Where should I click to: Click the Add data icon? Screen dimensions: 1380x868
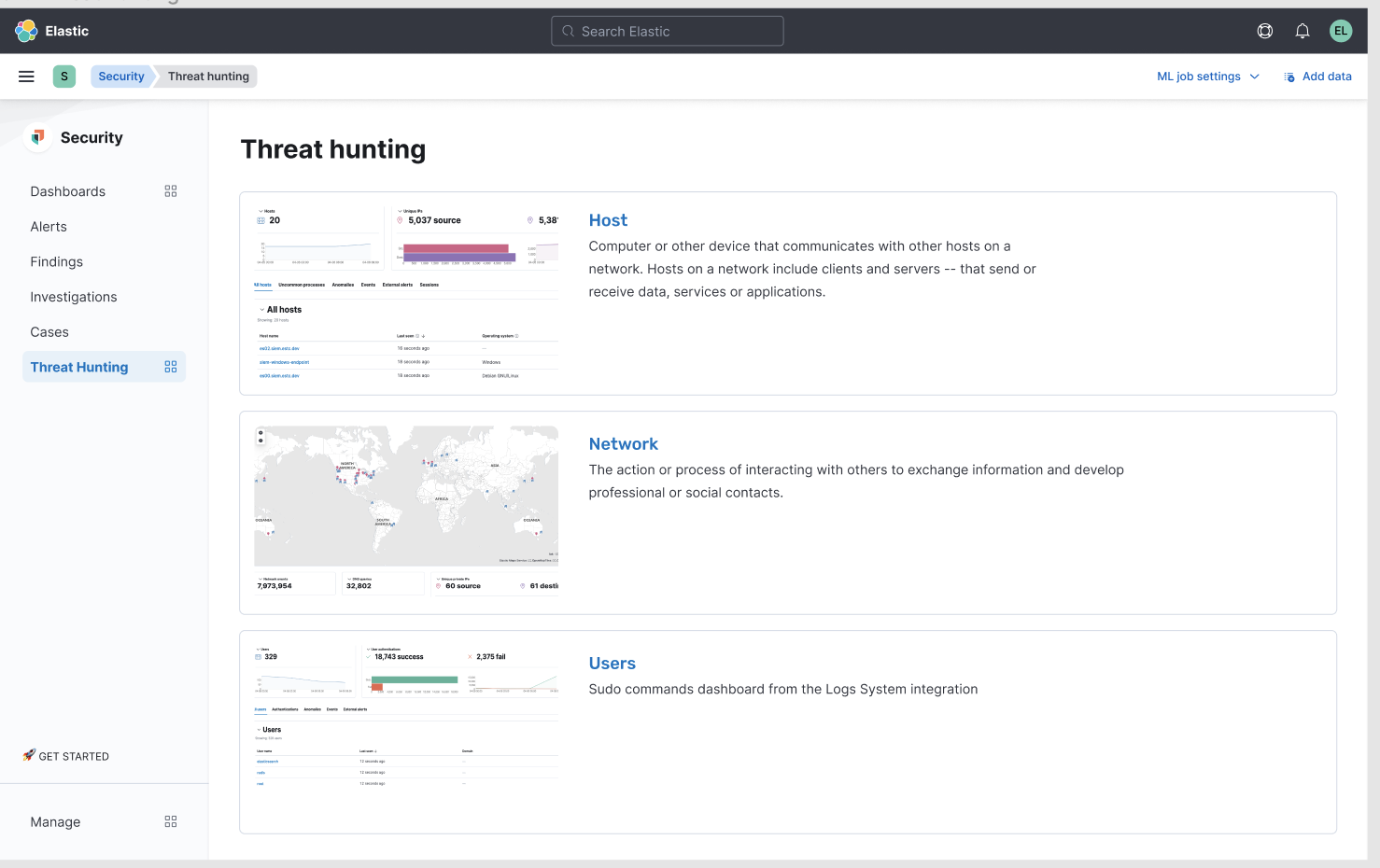[x=1289, y=77]
